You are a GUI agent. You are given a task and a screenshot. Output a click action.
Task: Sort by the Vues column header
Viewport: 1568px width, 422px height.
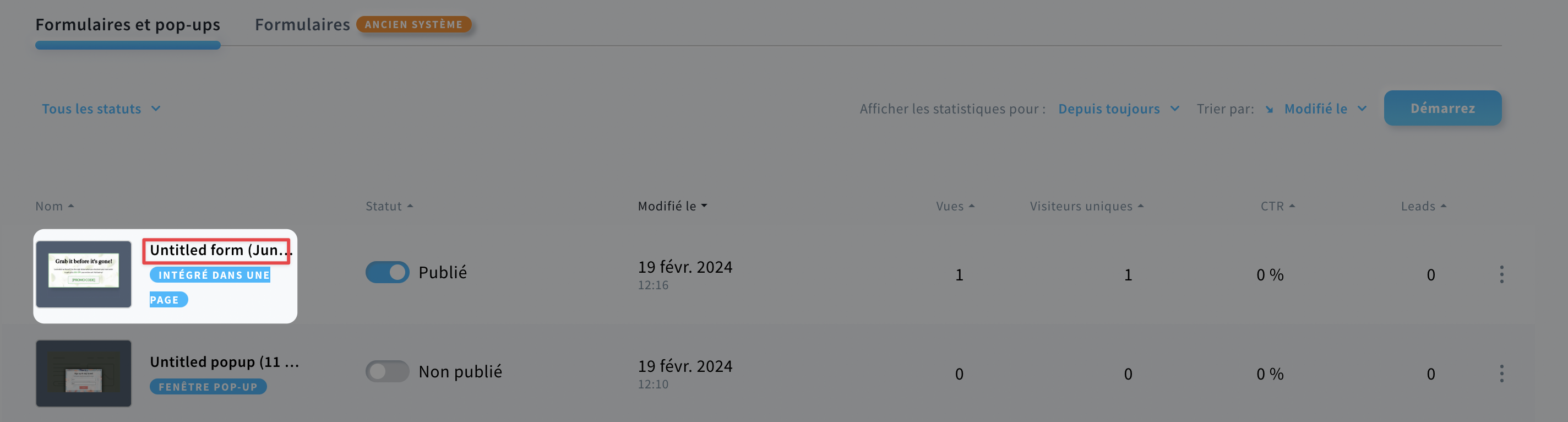[956, 207]
